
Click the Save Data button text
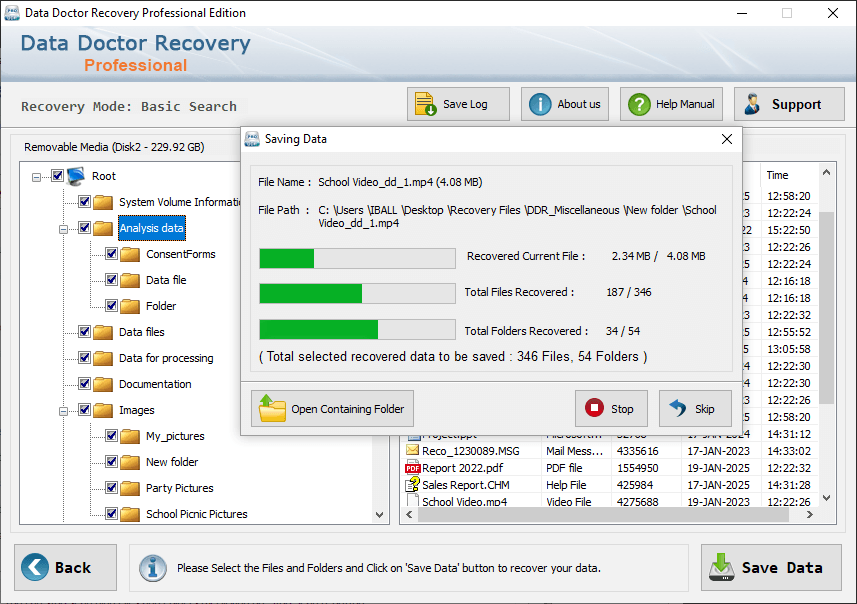click(782, 568)
